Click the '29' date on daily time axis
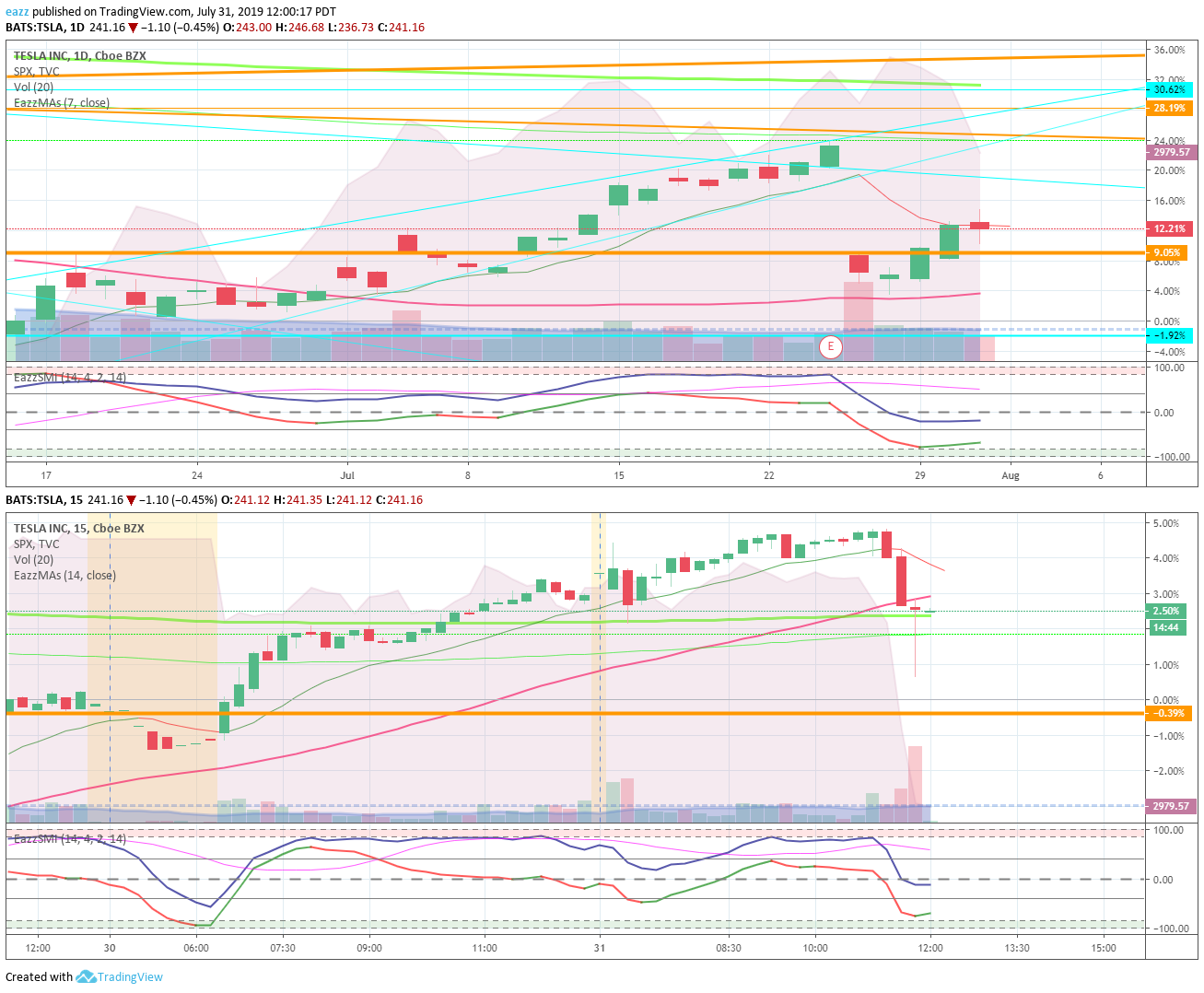Image resolution: width=1204 pixels, height=993 pixels. click(920, 475)
